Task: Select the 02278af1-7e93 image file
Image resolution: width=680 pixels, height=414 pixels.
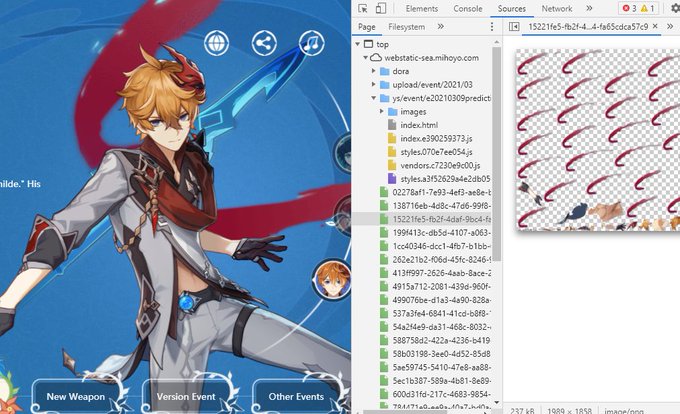Action: [441, 192]
